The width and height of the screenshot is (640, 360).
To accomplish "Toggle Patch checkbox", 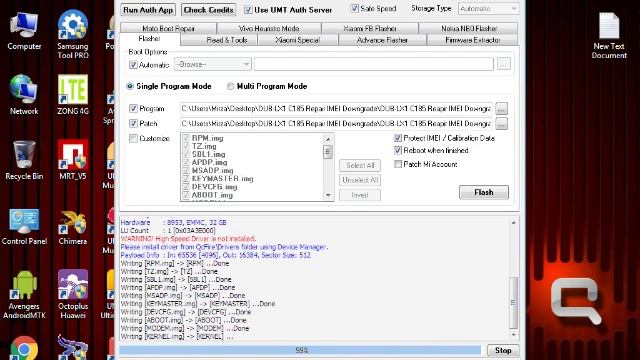I will click(133, 123).
